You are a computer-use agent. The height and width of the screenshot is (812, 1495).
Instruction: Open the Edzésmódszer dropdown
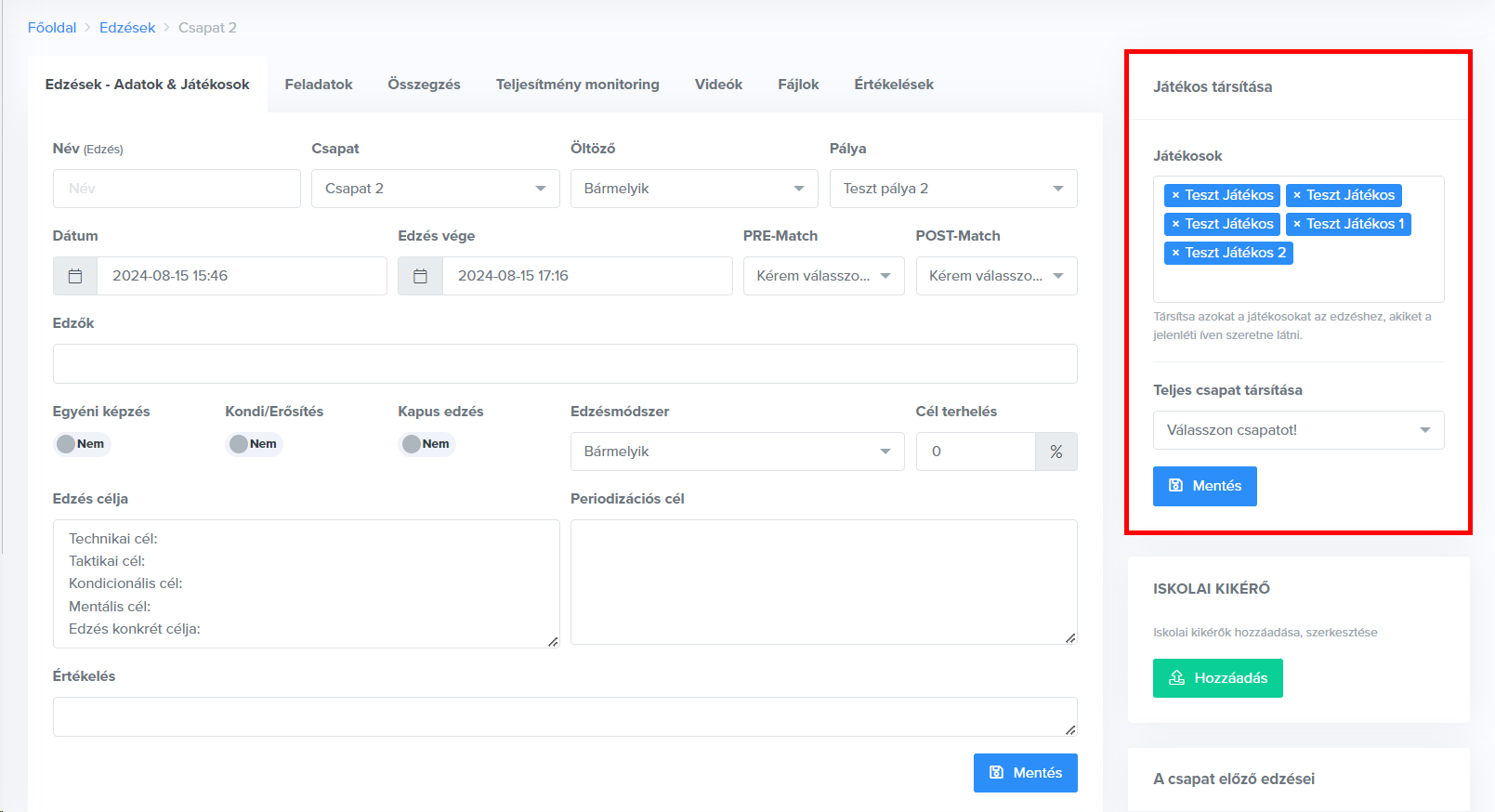tap(737, 452)
